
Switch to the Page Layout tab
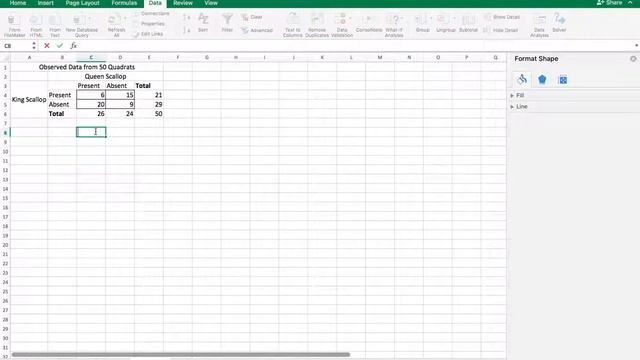point(82,3)
